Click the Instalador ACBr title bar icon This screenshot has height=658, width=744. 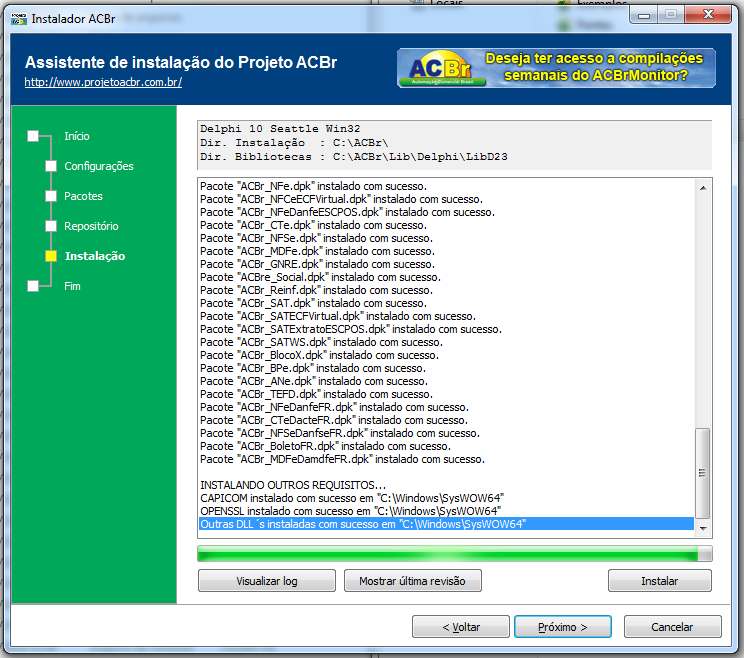point(19,19)
